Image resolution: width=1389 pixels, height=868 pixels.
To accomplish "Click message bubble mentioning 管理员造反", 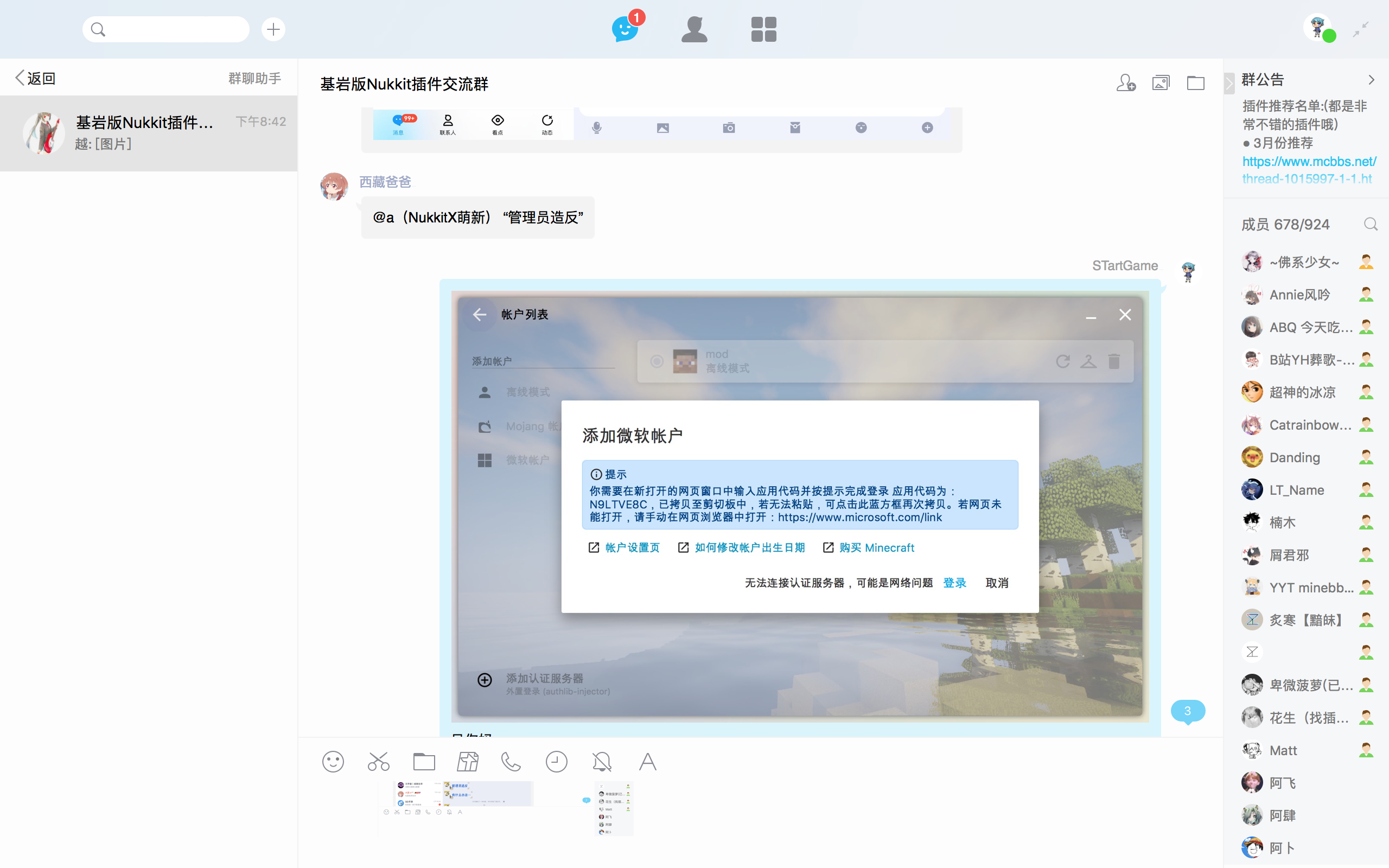I will (x=477, y=217).
